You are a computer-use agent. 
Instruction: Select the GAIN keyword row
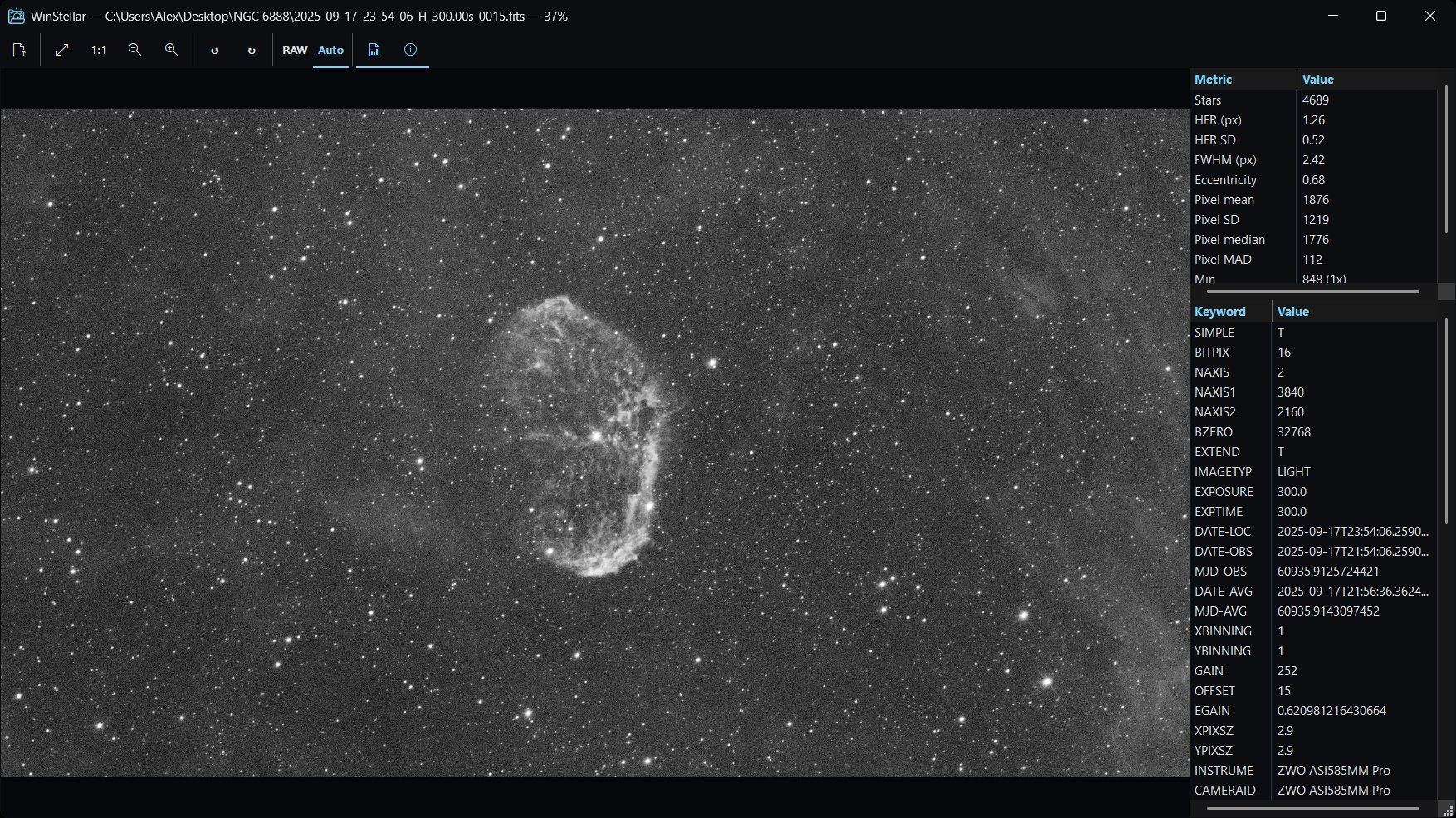1314,670
